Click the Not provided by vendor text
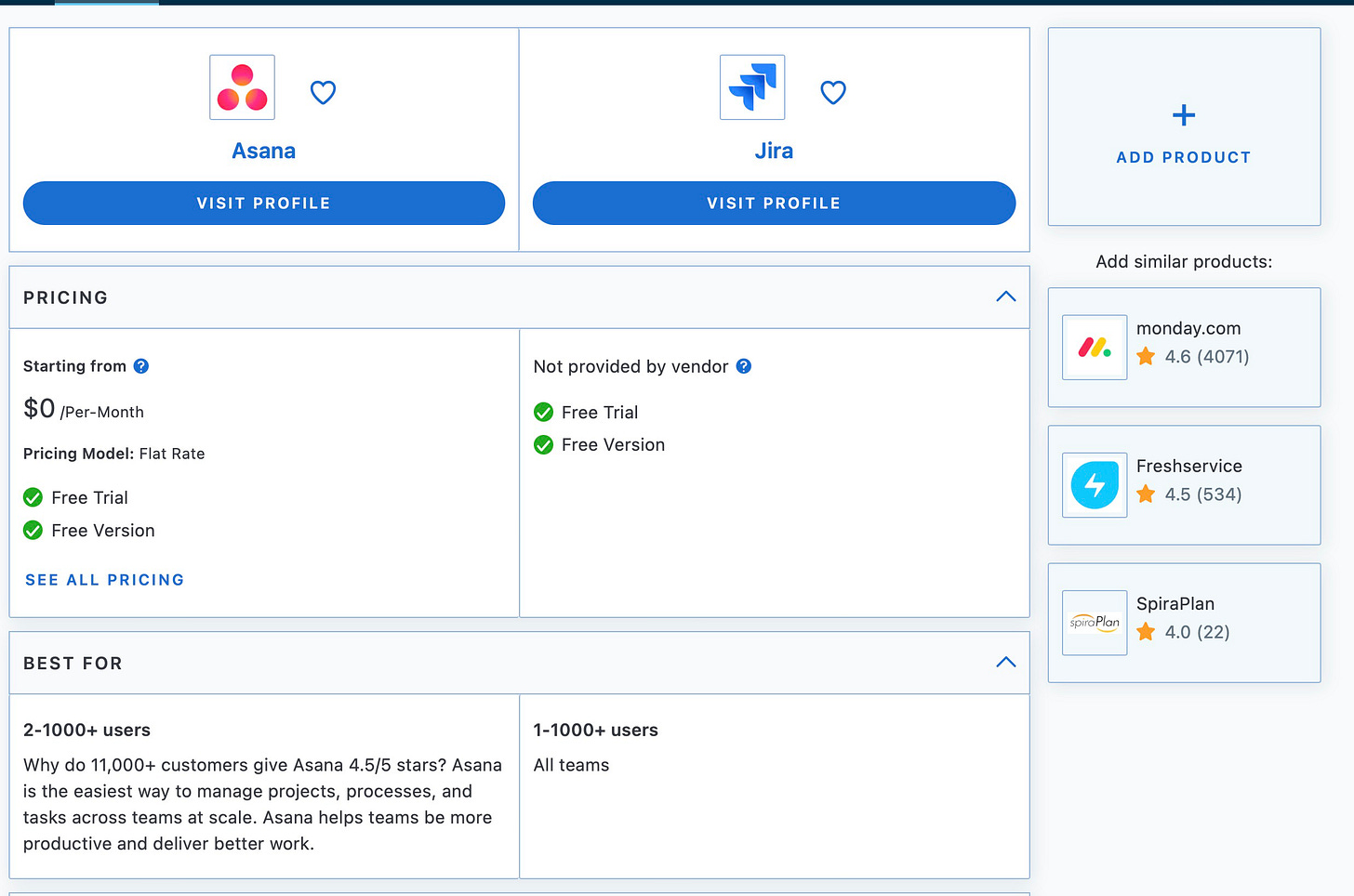 click(631, 366)
